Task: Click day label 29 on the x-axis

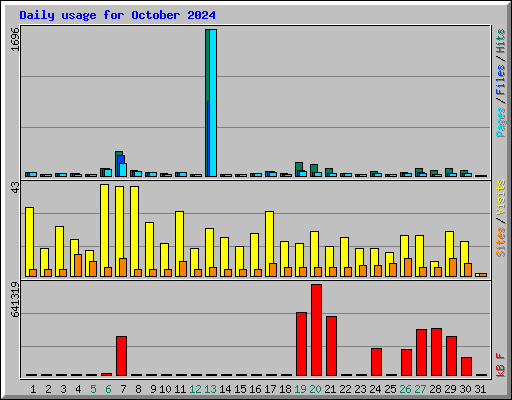Action: [450, 389]
